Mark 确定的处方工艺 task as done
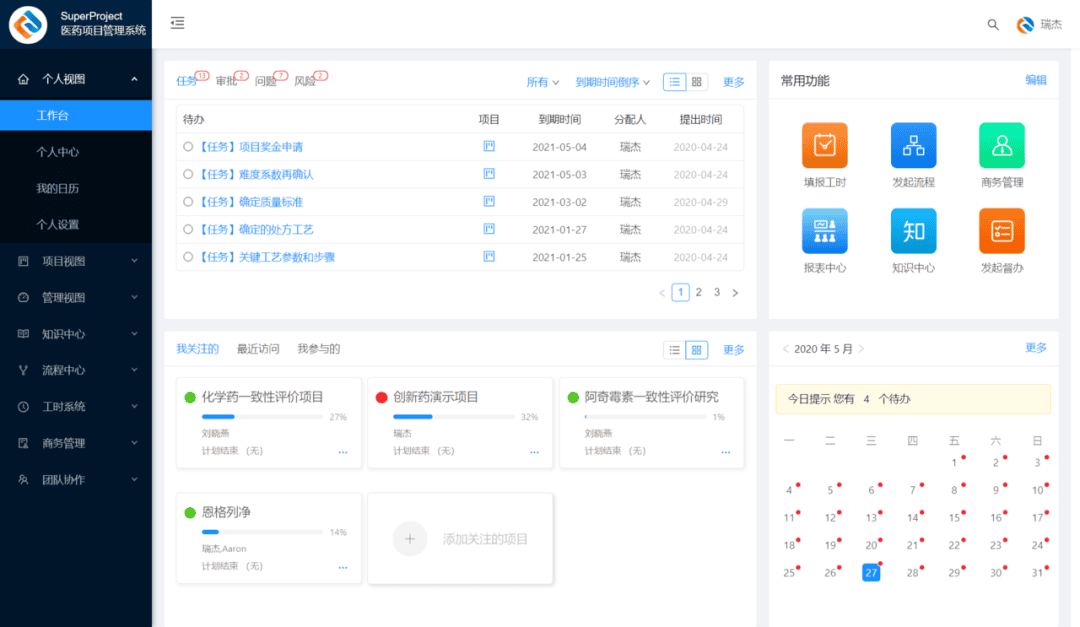Image resolution: width=1080 pixels, height=627 pixels. 188,229
